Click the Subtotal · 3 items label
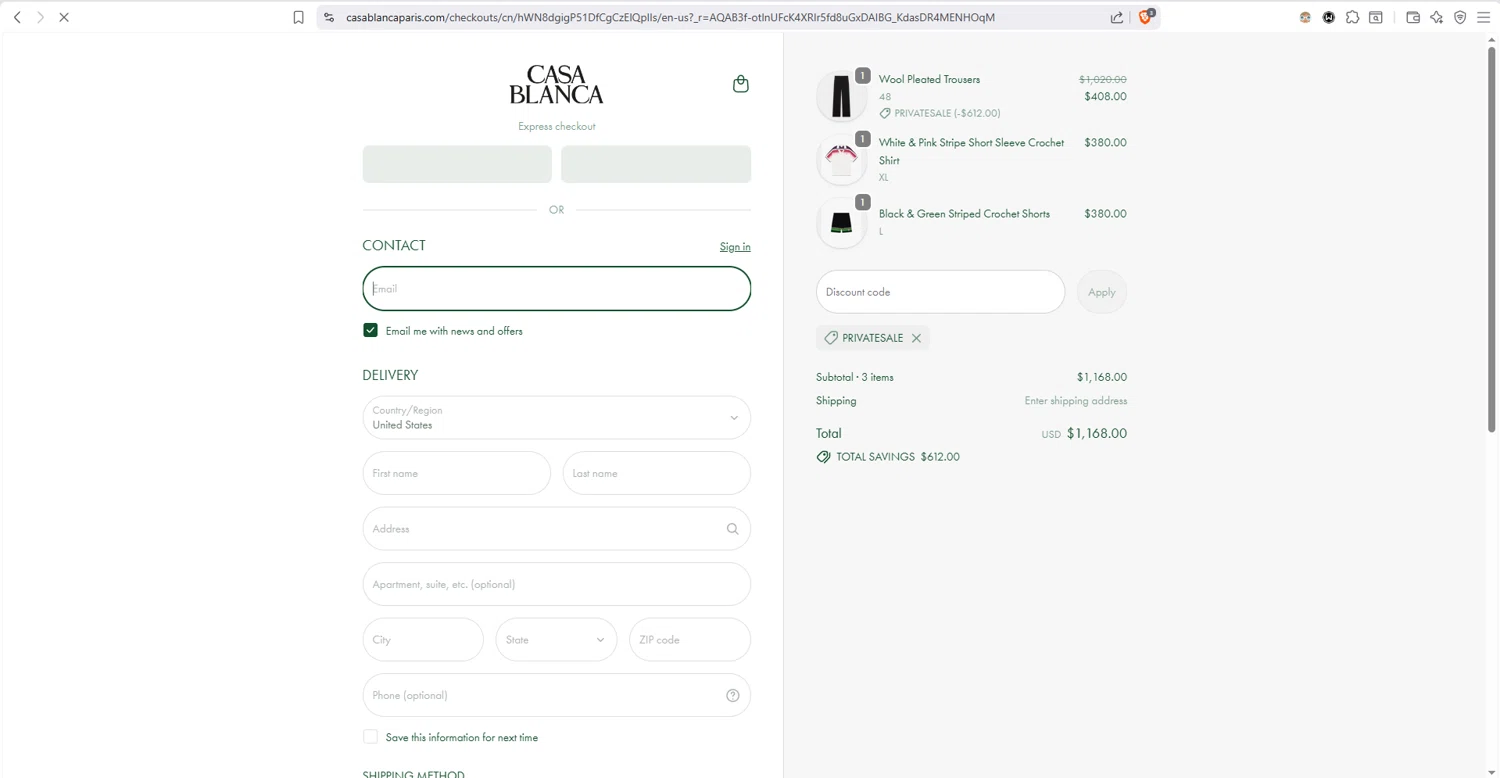 click(855, 377)
